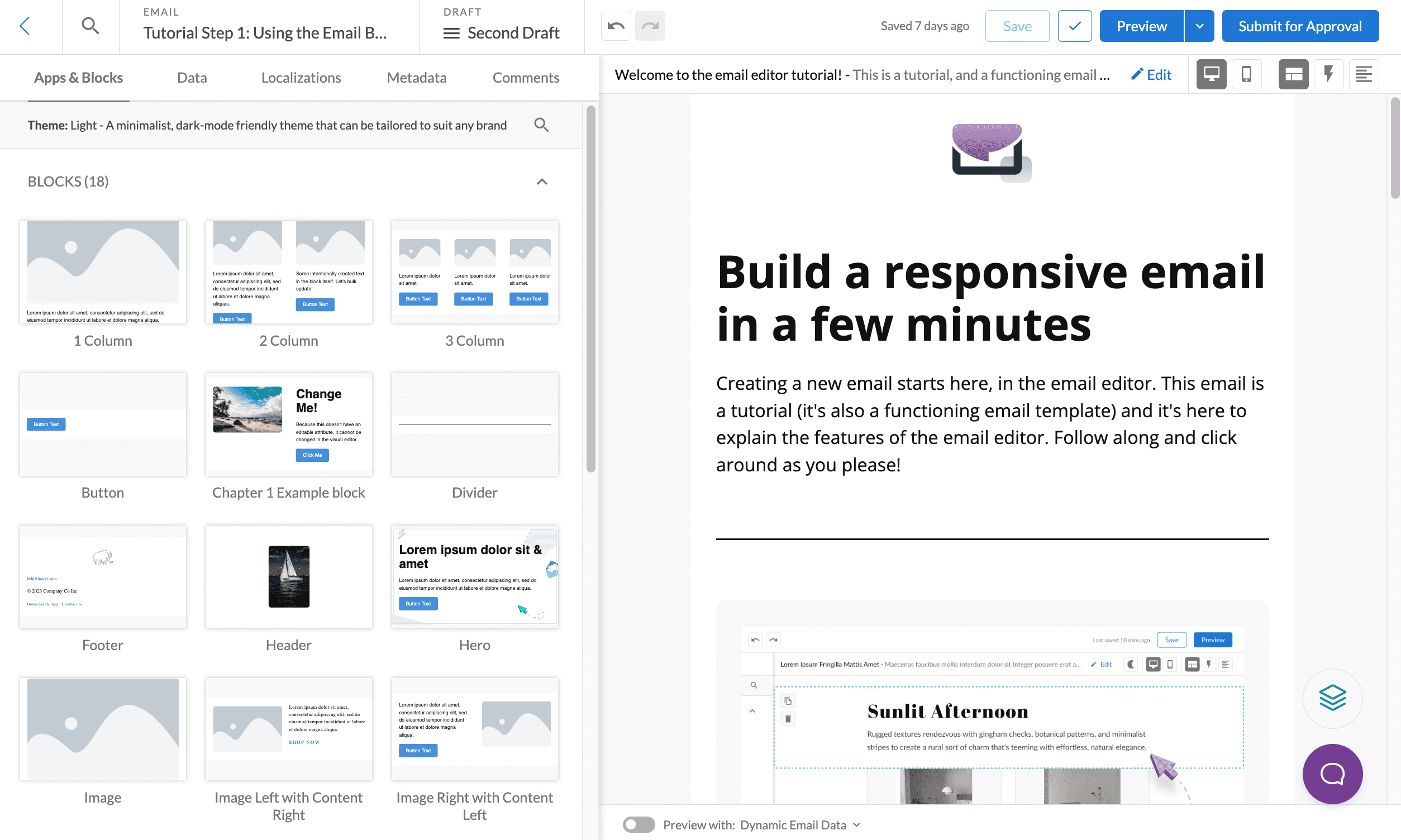Switch to mobile preview view
The height and width of the screenshot is (840, 1401).
(x=1246, y=74)
